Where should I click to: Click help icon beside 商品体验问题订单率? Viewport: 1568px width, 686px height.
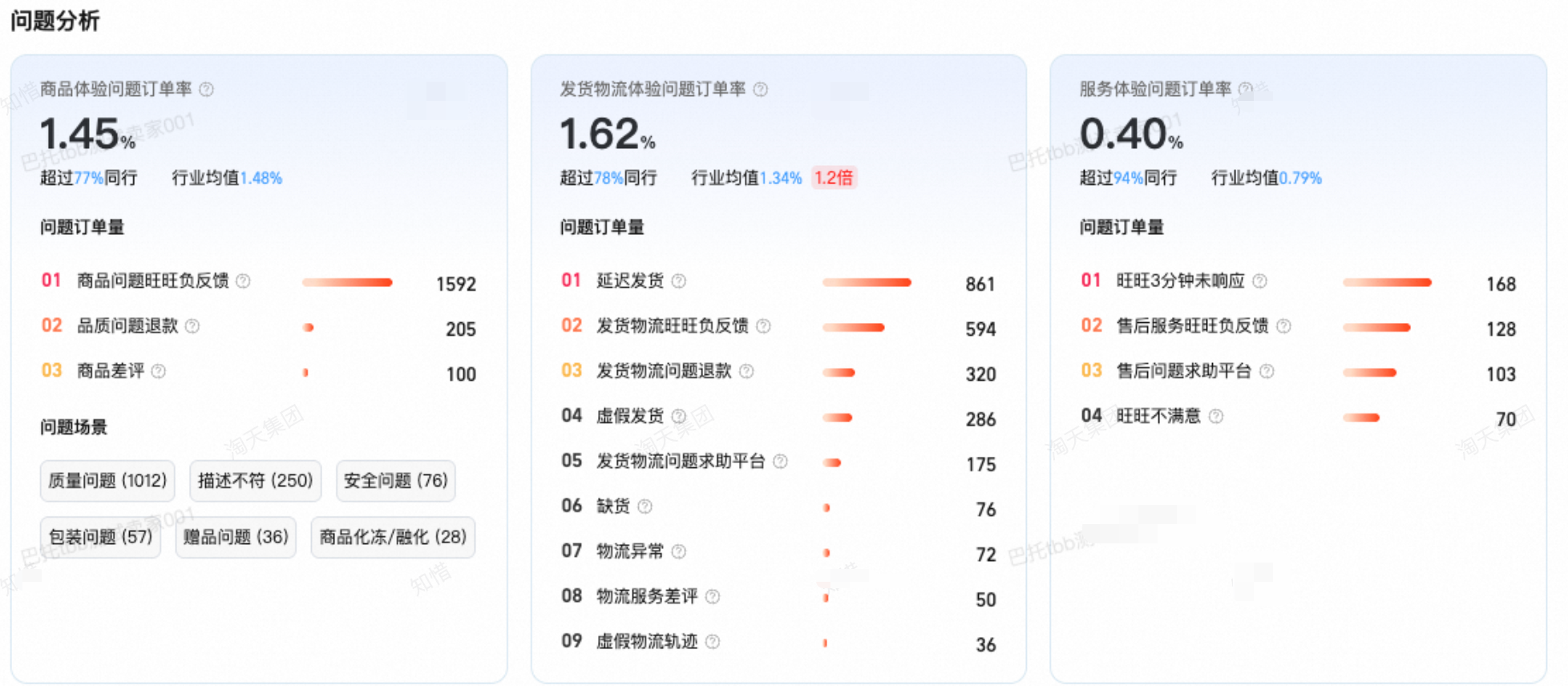click(207, 89)
